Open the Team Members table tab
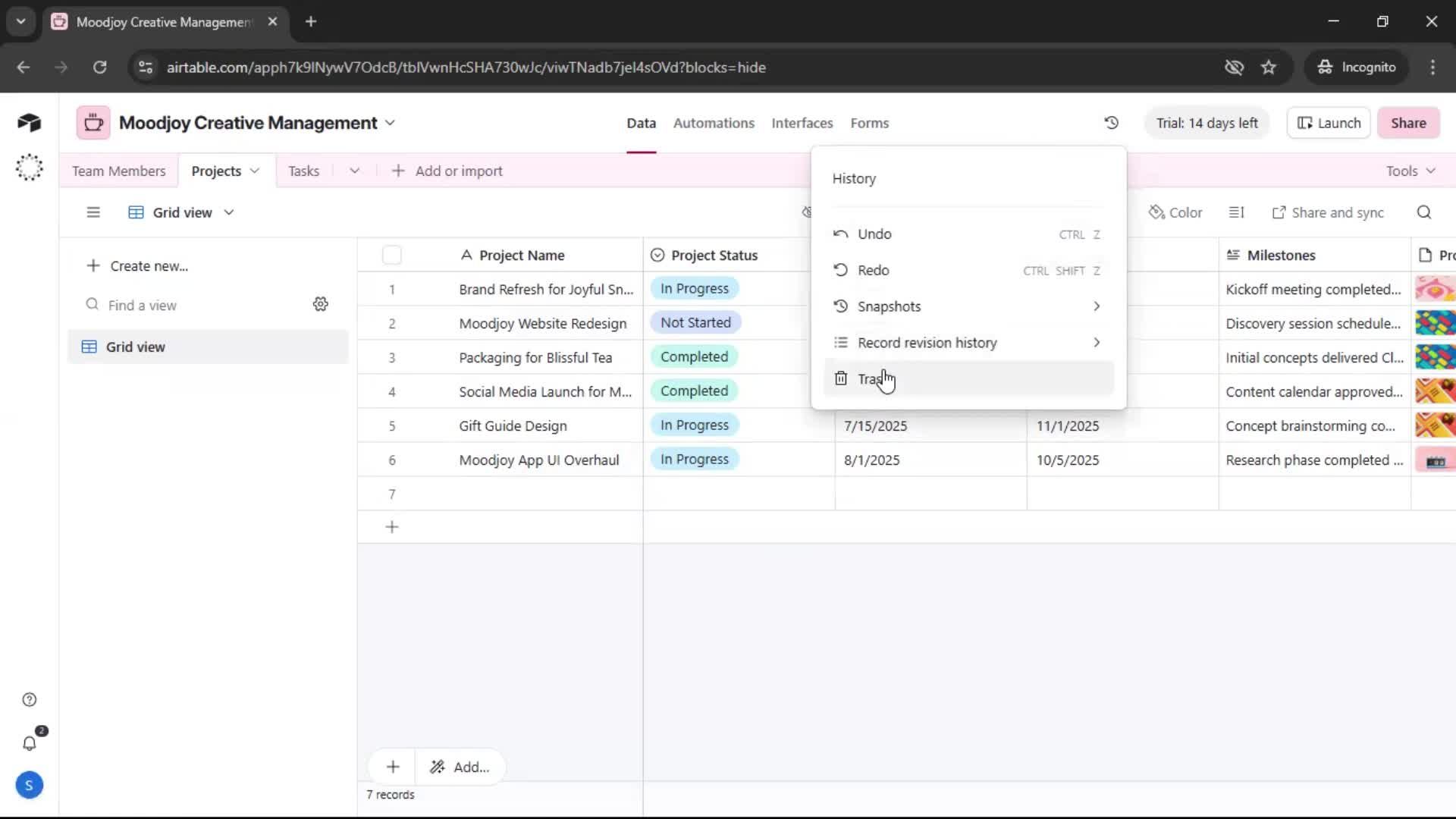 click(118, 171)
